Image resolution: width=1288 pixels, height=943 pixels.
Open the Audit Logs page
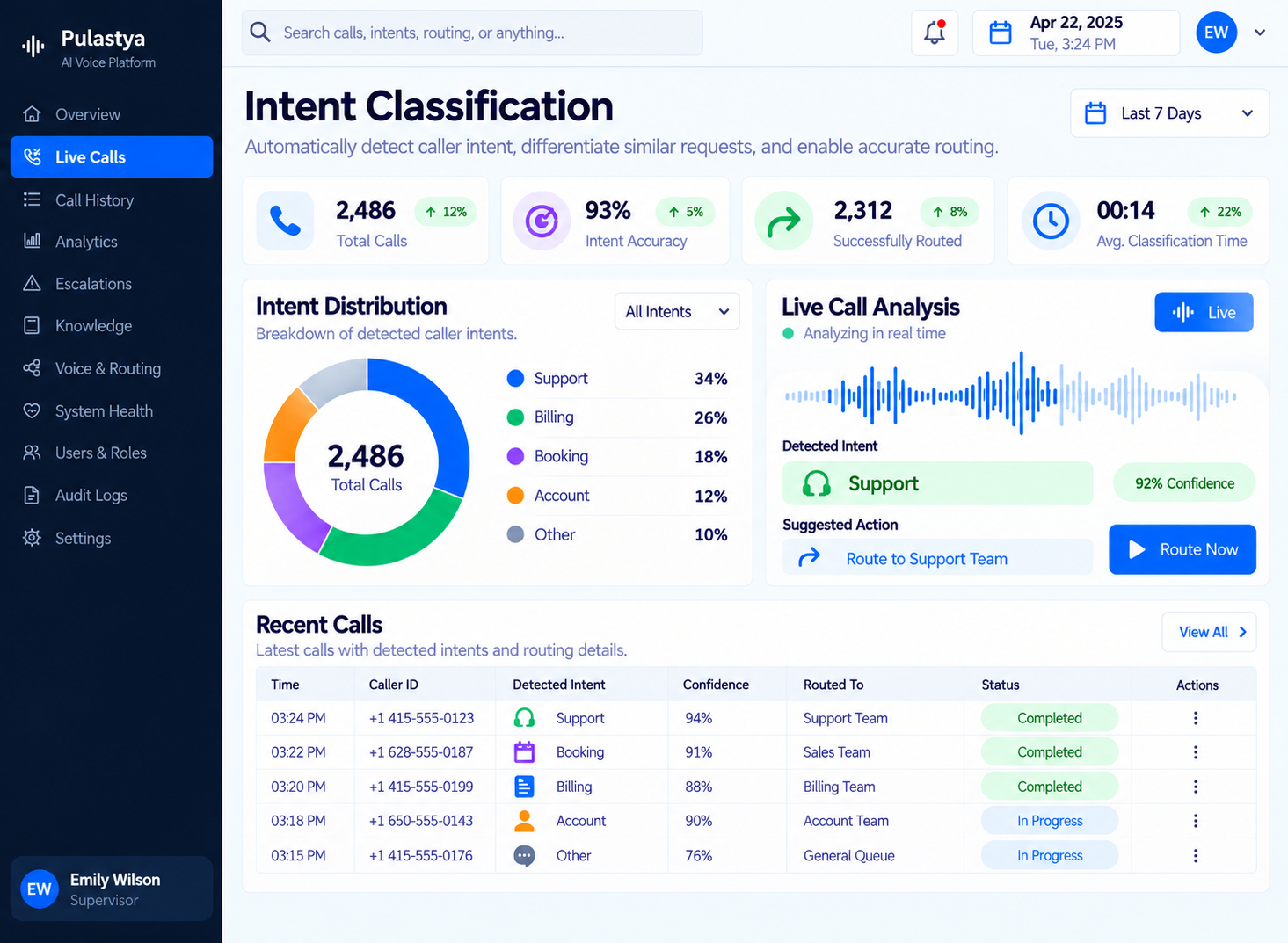112,495
